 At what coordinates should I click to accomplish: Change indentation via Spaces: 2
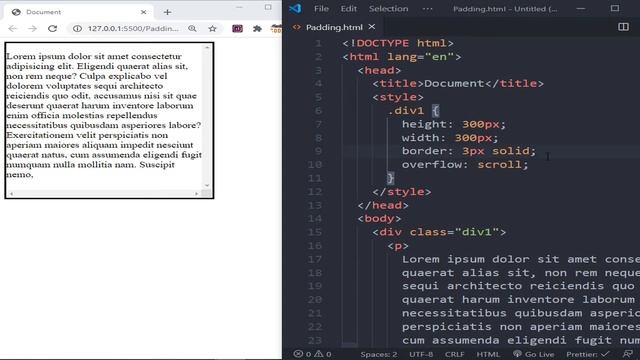379,354
